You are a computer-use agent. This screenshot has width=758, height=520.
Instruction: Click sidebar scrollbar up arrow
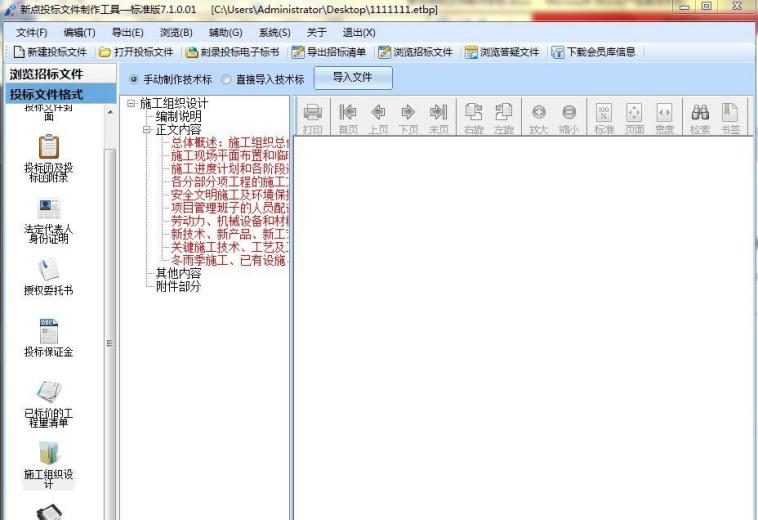point(110,112)
